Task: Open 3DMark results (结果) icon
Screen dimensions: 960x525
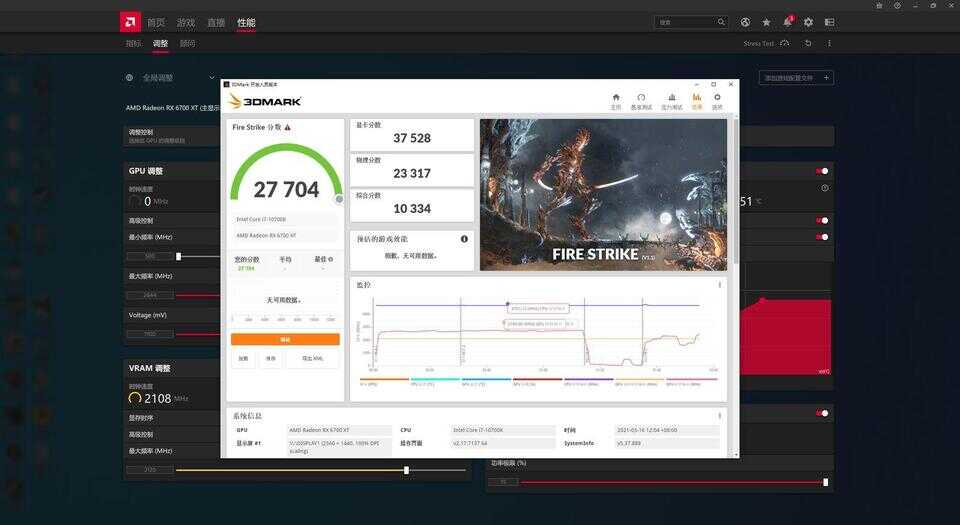Action: [697, 101]
